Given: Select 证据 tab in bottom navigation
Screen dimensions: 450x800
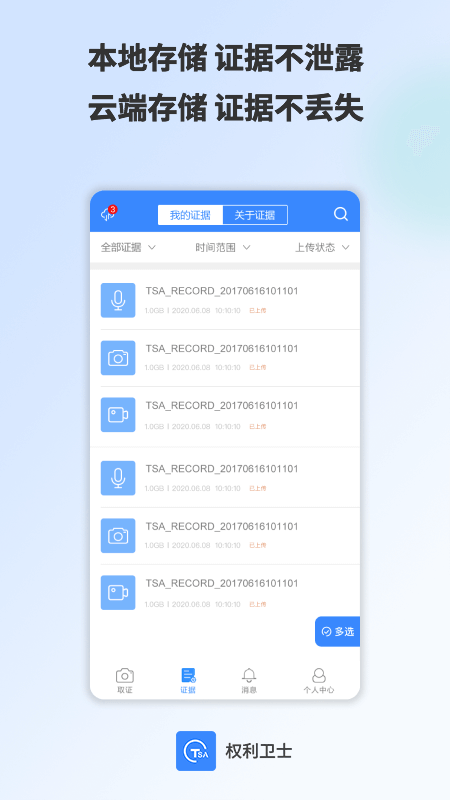Looking at the screenshot, I should 188,681.
